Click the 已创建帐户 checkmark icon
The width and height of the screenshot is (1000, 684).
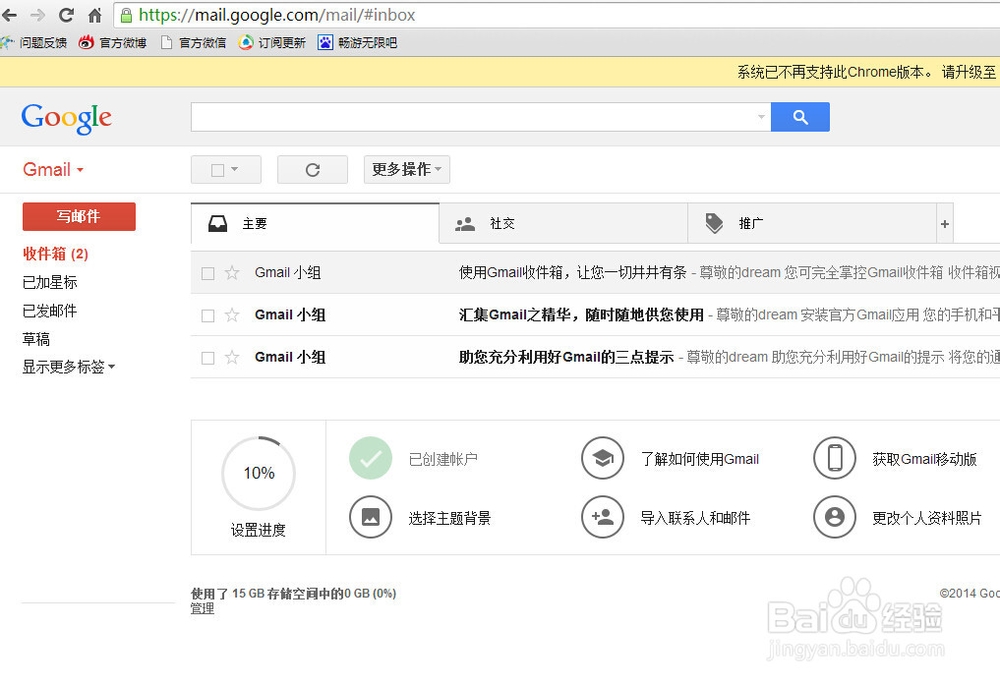click(x=370, y=458)
